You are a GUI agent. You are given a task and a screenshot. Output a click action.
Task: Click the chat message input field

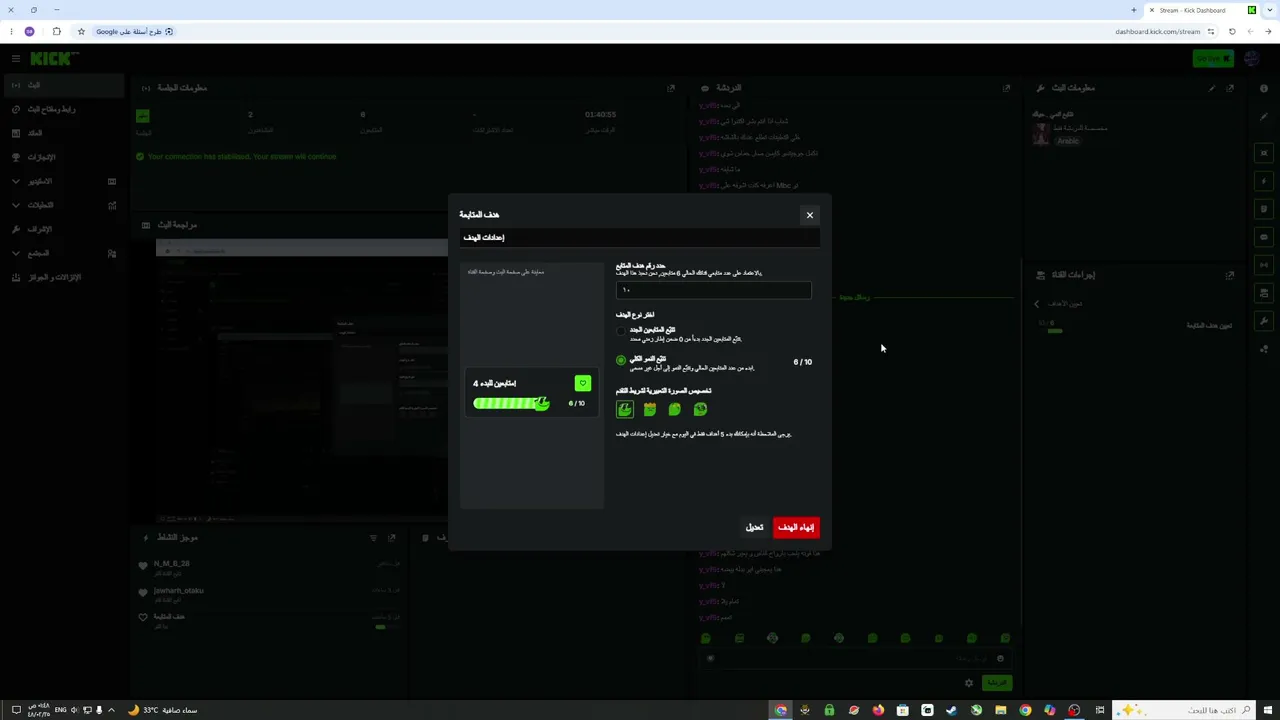pyautogui.click(x=856, y=658)
